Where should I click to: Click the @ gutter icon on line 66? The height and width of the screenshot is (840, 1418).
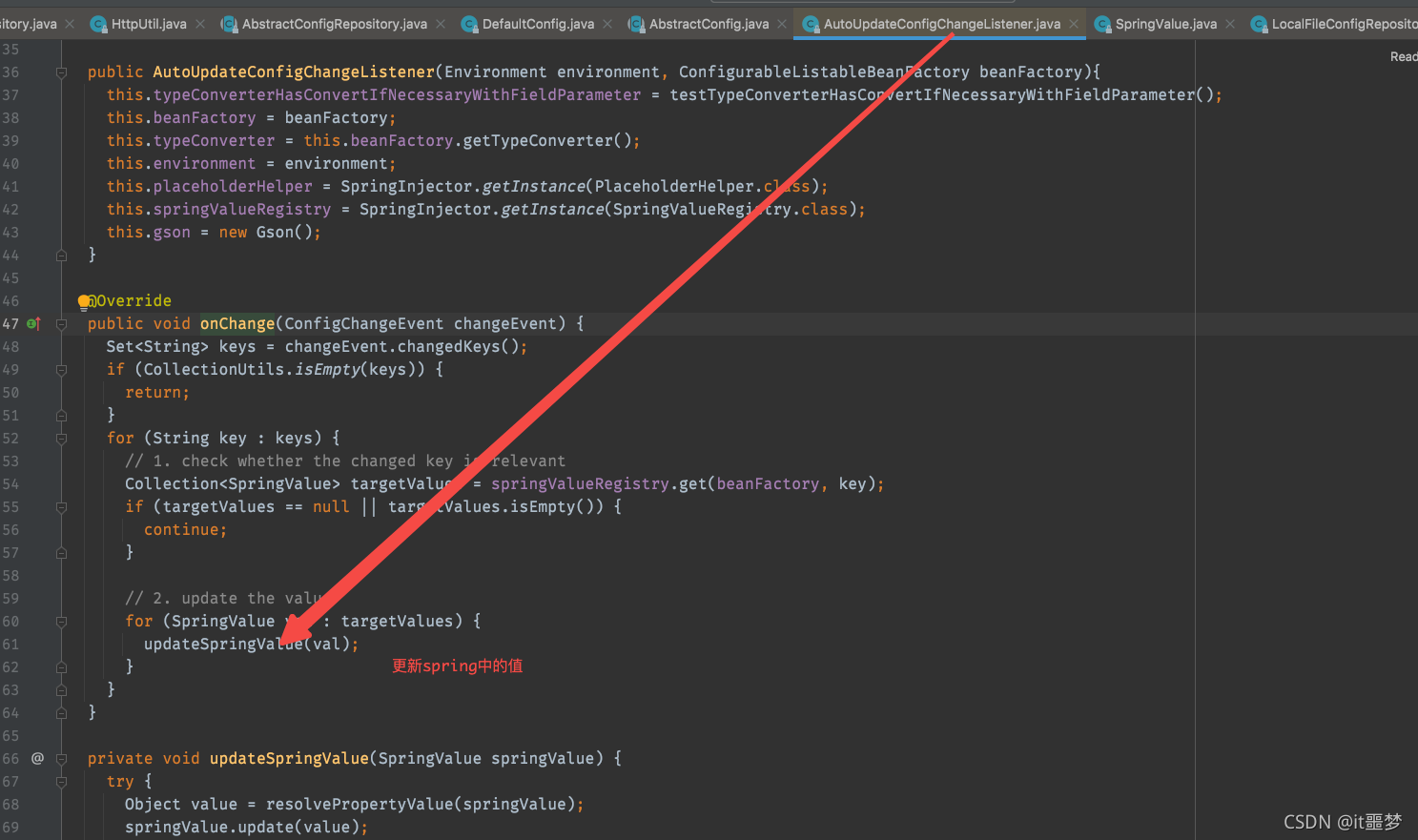37,758
